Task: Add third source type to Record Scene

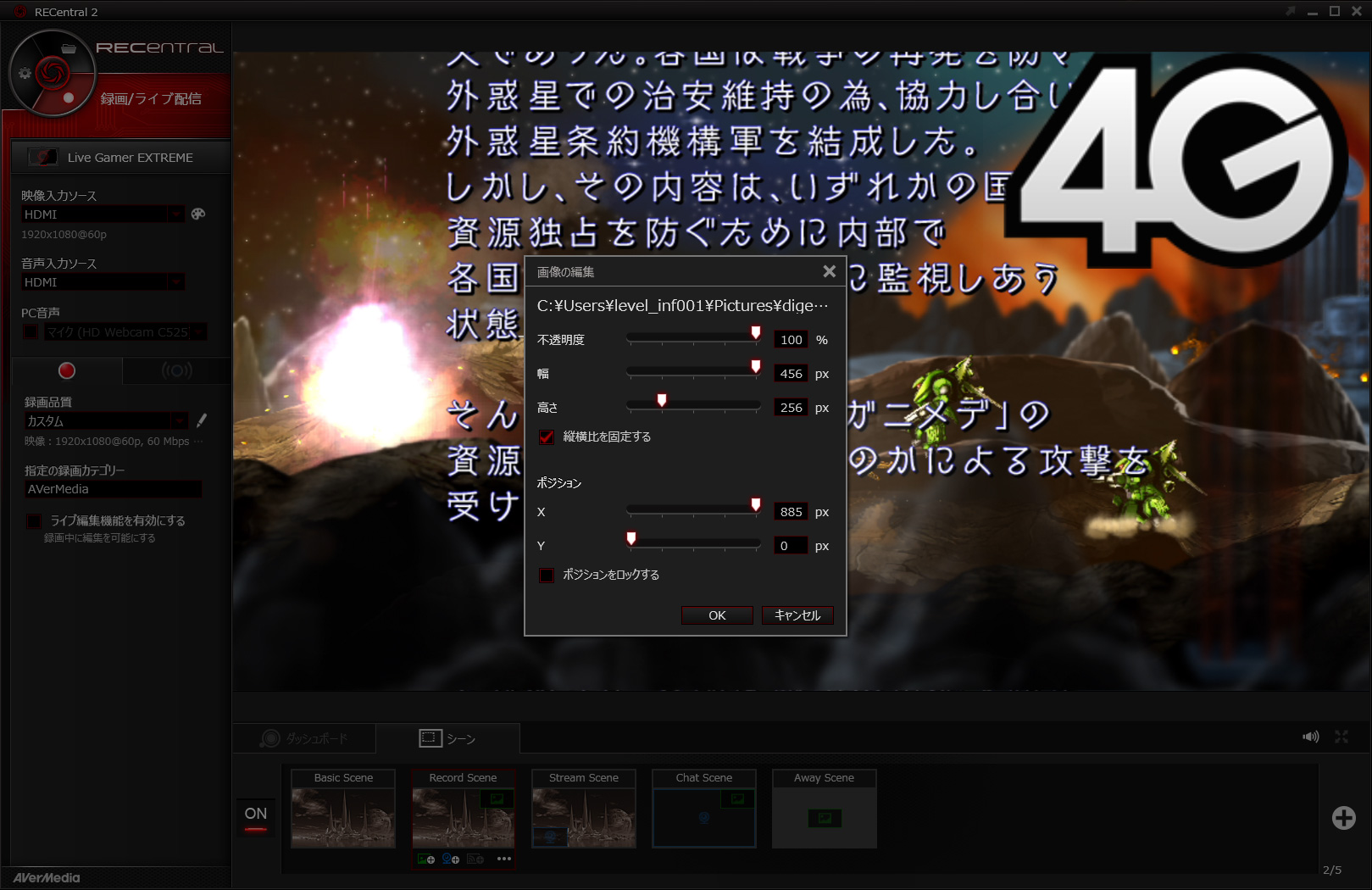Action: (475, 859)
